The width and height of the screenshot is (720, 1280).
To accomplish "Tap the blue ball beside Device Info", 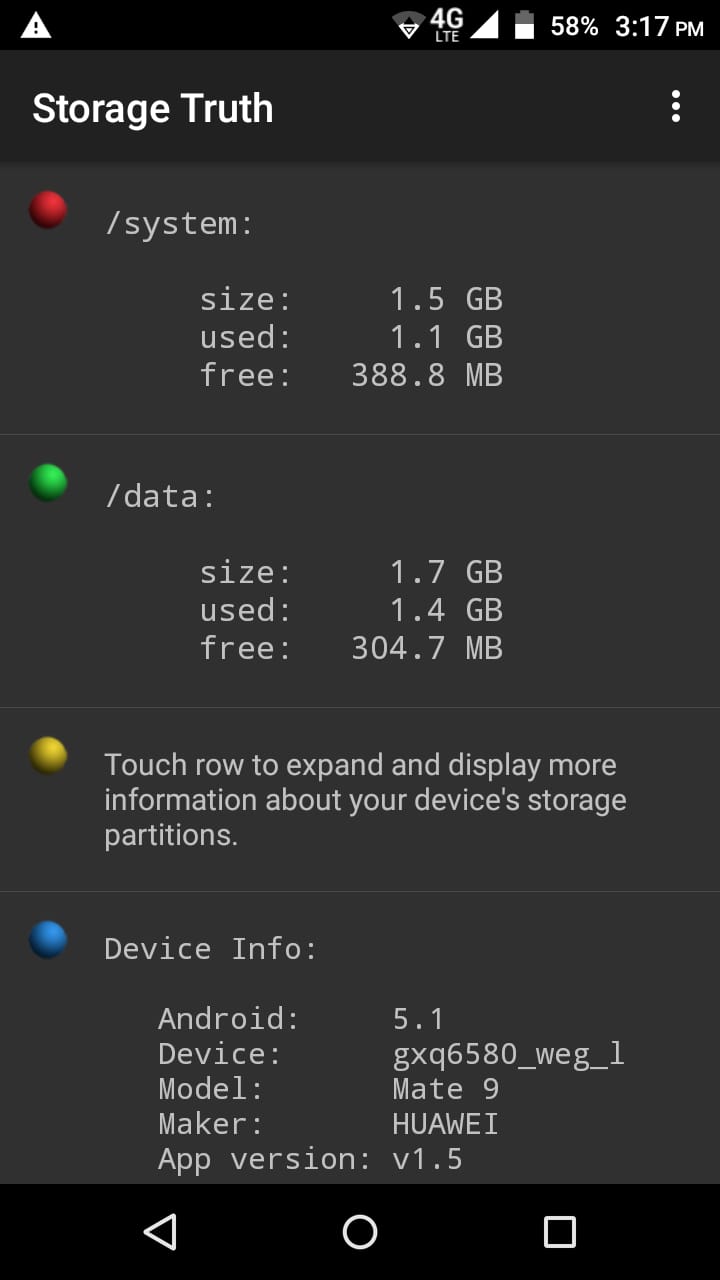I will [x=48, y=940].
